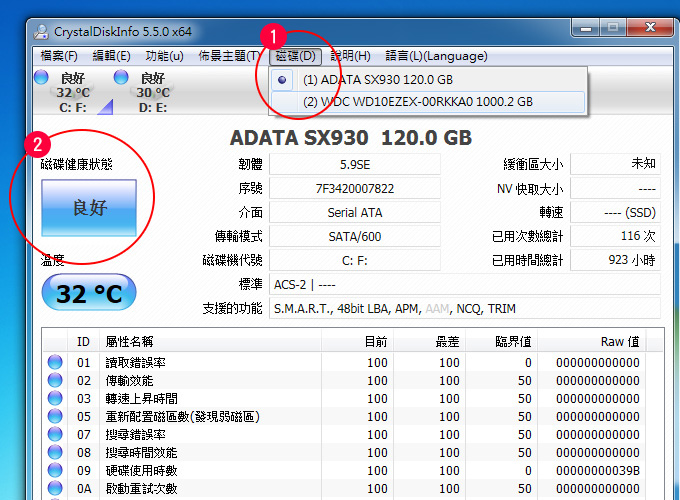Click the 923 小時 power-on hours value

coord(615,260)
